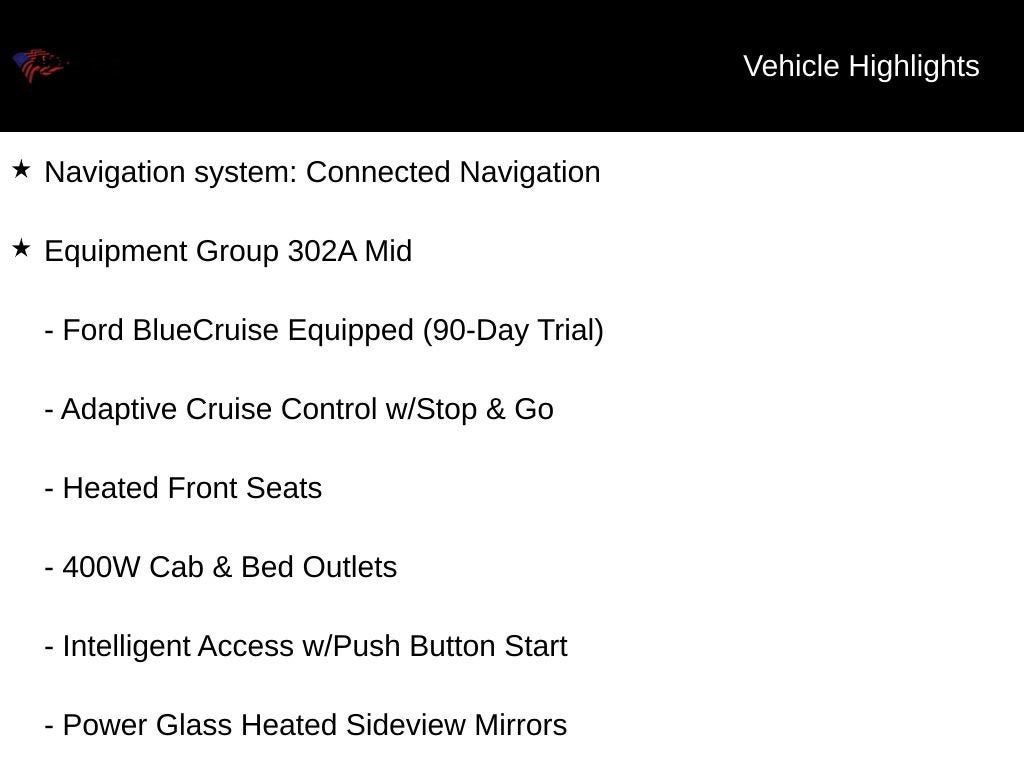This screenshot has height=768, width=1024.
Task: Click the (90-Day Trial) text
Action: 513,330
